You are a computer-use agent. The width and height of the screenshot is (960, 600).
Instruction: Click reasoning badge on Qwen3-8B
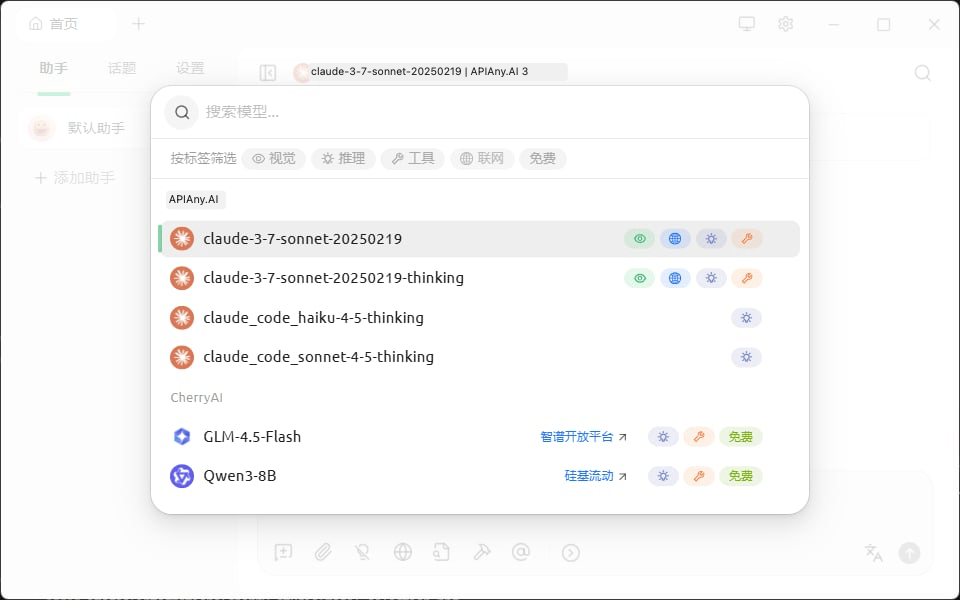pyautogui.click(x=663, y=476)
